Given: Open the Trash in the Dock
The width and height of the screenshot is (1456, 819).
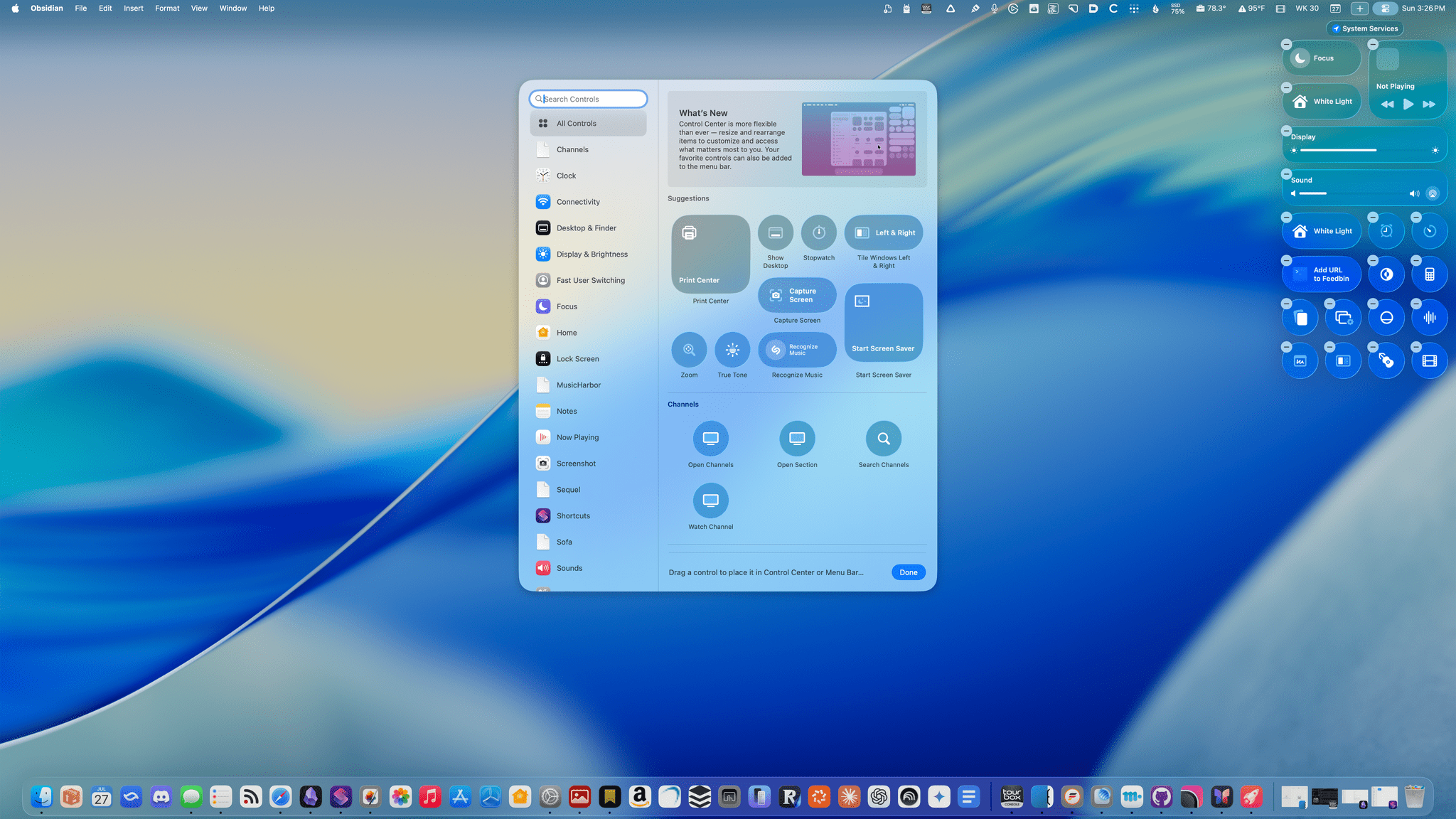Looking at the screenshot, I should point(1414,797).
